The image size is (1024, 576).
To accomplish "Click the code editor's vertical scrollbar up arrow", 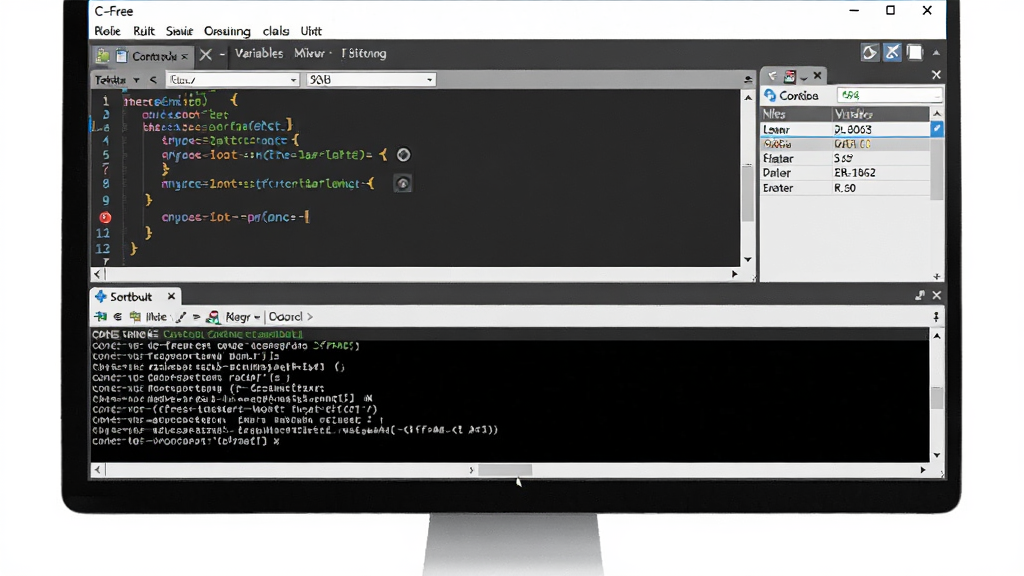I will [748, 97].
